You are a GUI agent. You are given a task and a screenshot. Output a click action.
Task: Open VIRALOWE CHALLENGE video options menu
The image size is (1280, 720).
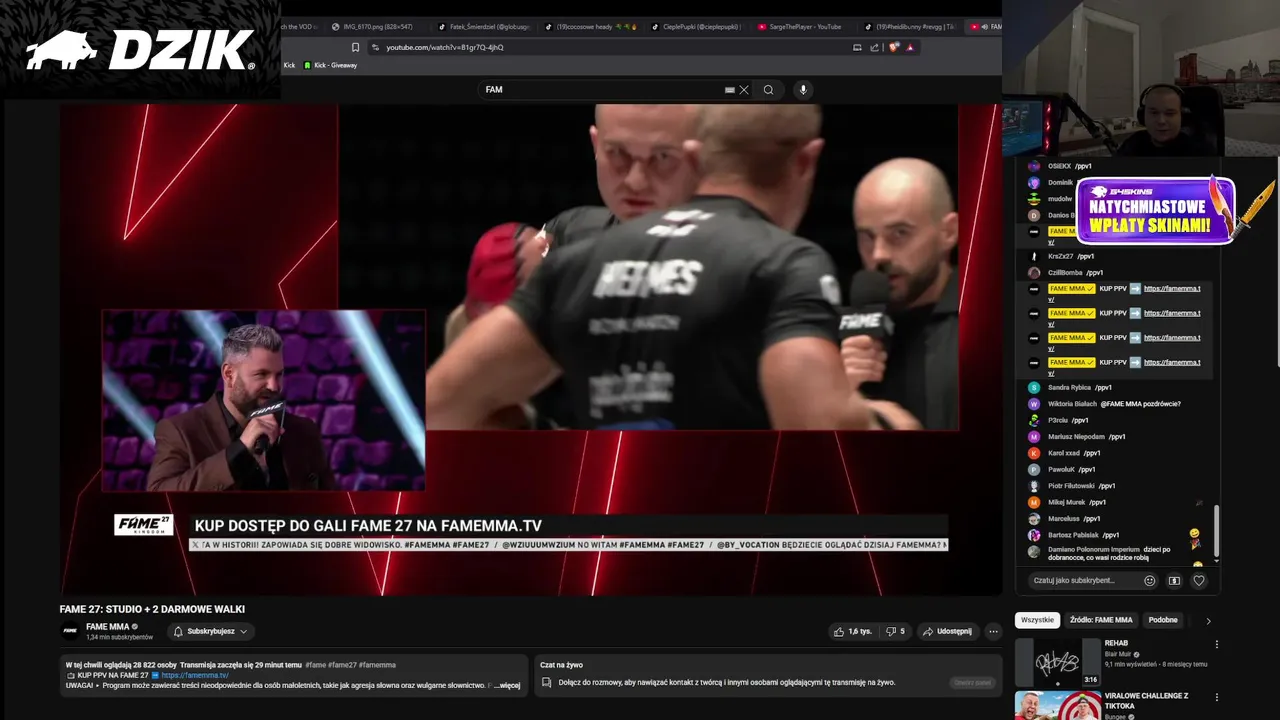coord(1217,696)
